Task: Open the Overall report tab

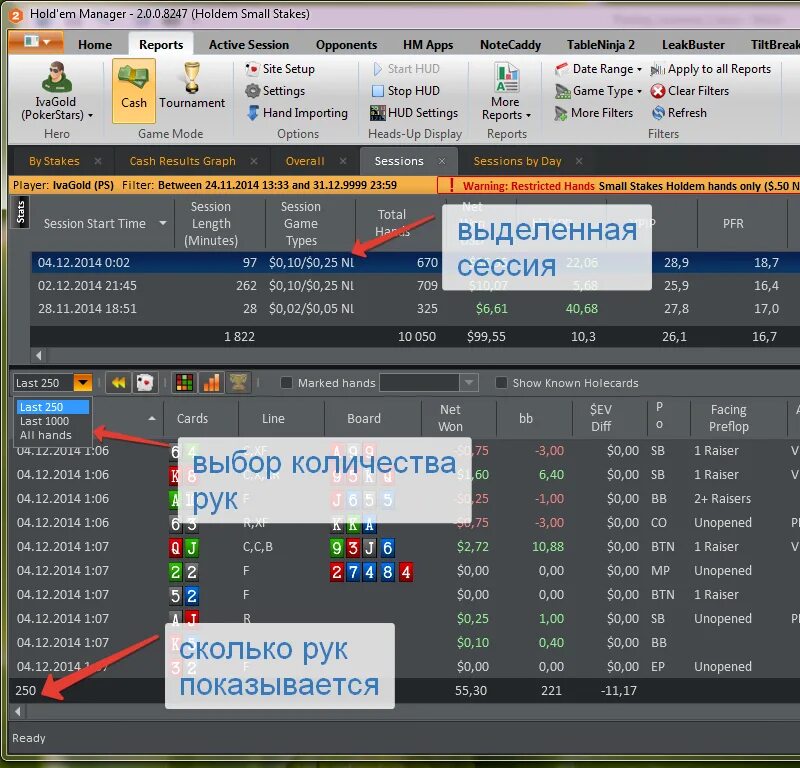Action: pos(305,161)
